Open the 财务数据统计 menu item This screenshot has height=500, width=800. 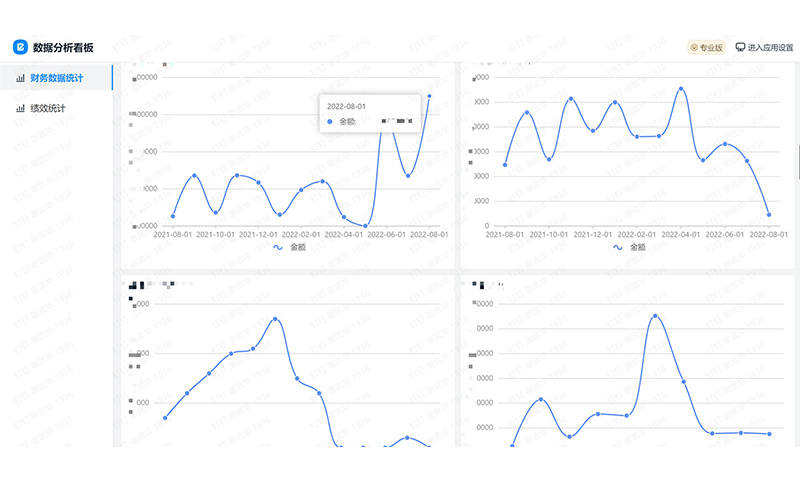pyautogui.click(x=57, y=77)
